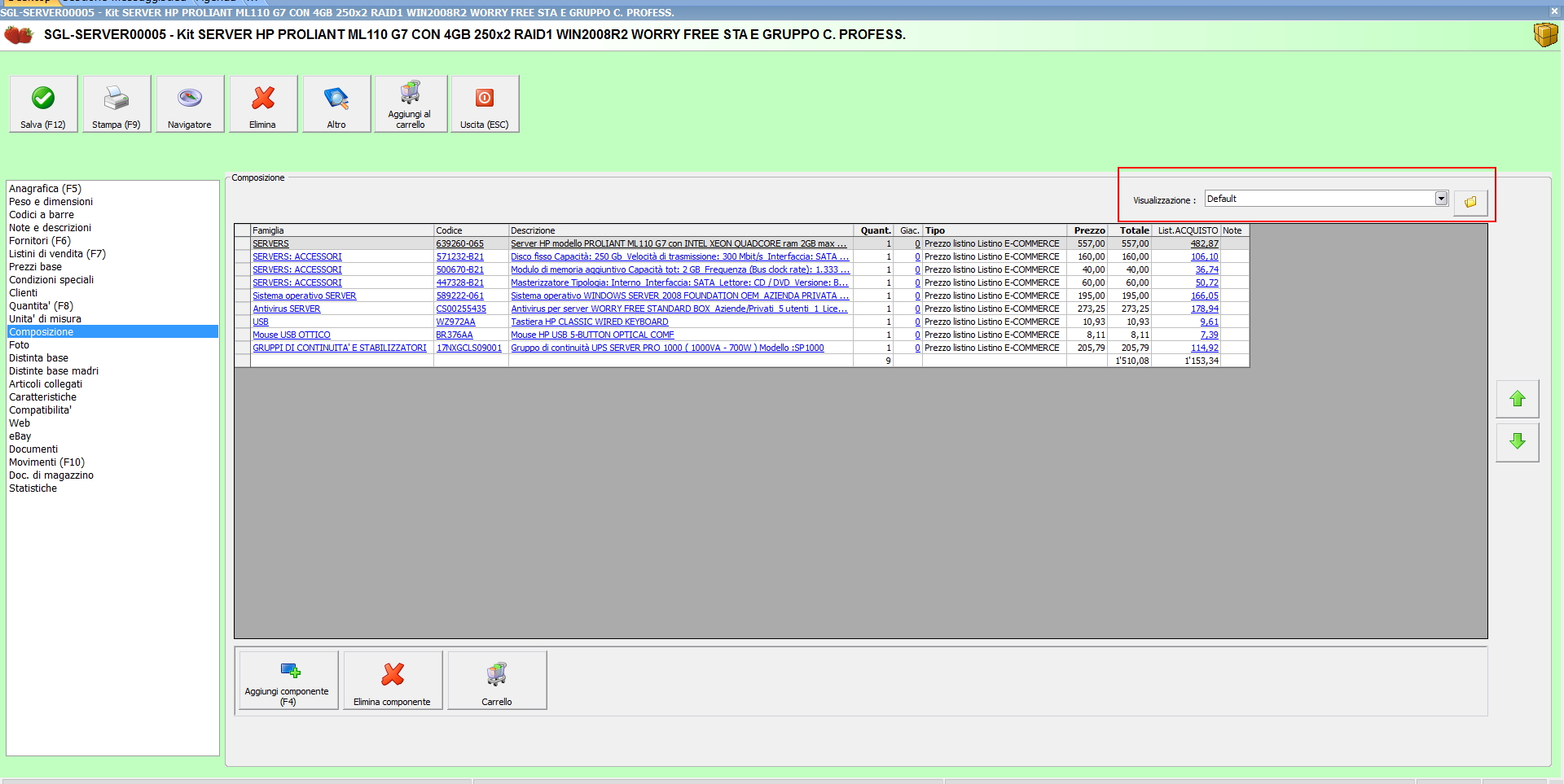Select the highlighted Composizione entry
Image resolution: width=1564 pixels, height=784 pixels.
[x=112, y=331]
